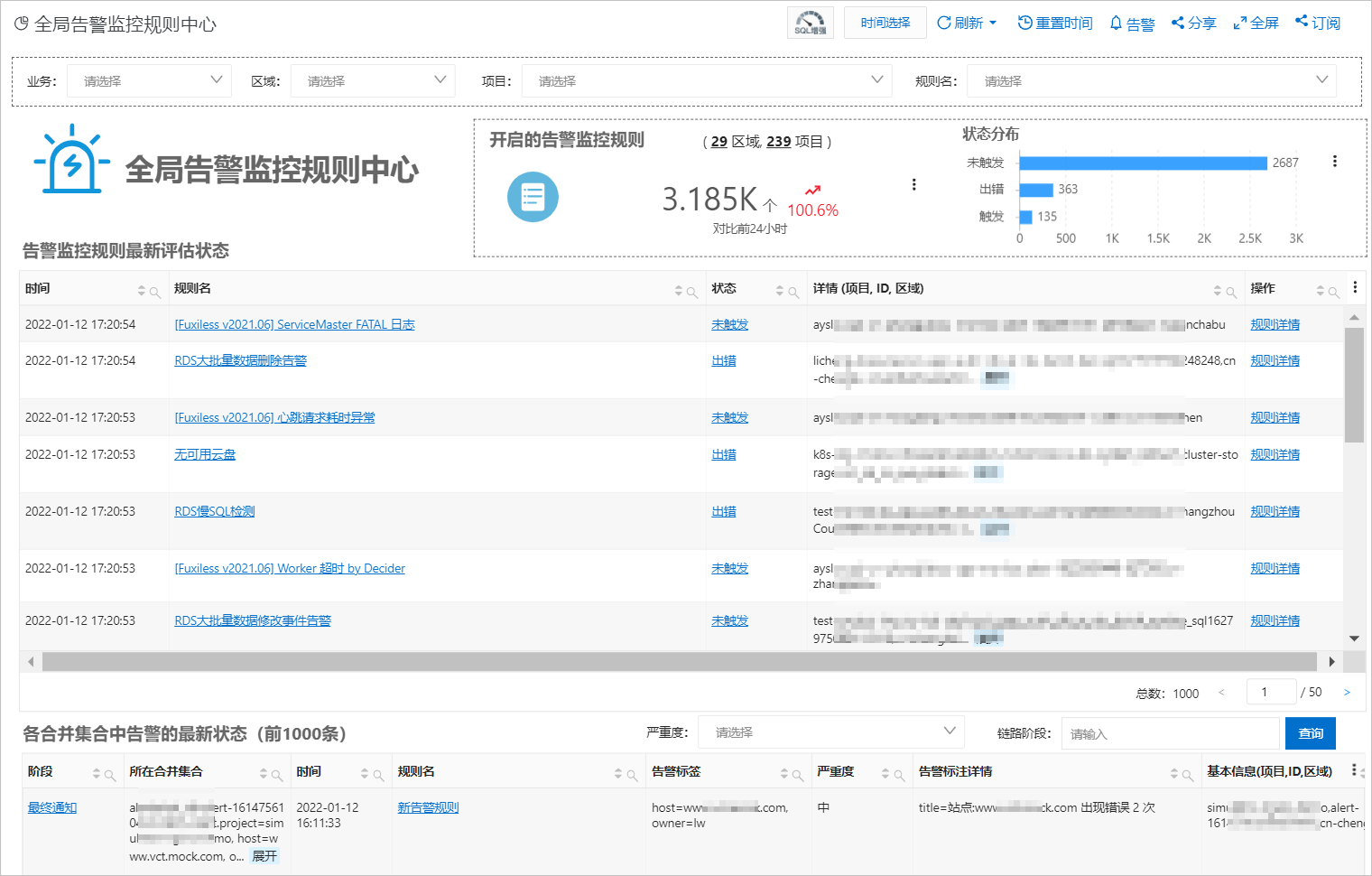Viewport: 1372px width, 876px height.
Task: Click the horizontal scroll right arrow
Action: click(x=1332, y=662)
